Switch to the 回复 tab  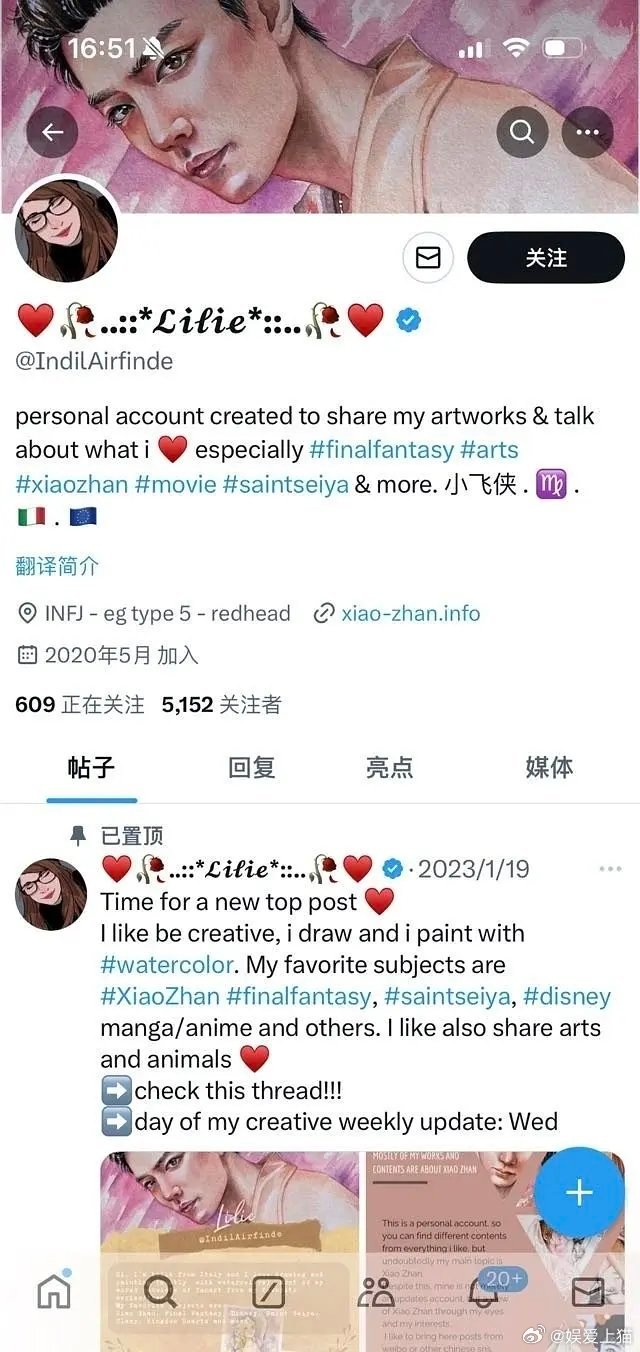coord(251,768)
